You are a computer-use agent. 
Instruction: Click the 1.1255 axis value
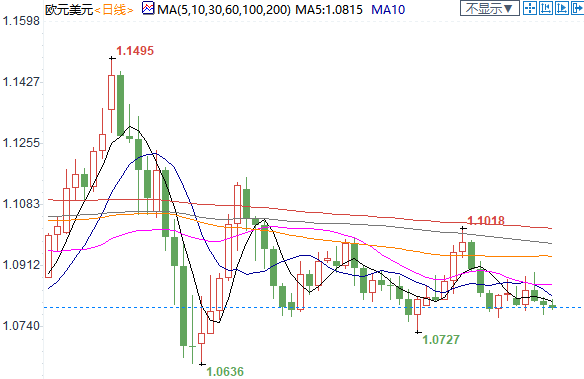pyautogui.click(x=21, y=143)
